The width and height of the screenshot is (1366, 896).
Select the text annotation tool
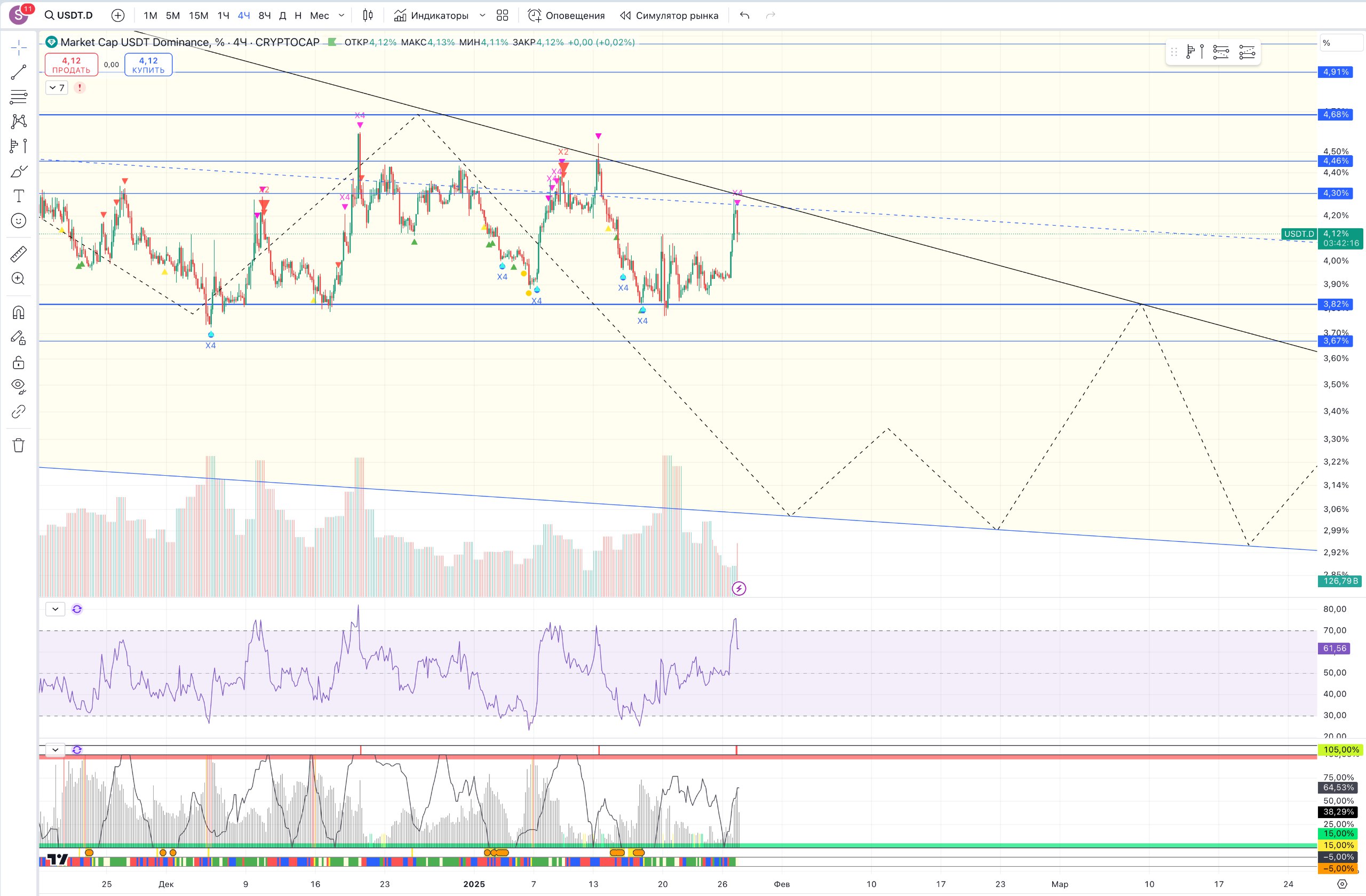coord(18,196)
